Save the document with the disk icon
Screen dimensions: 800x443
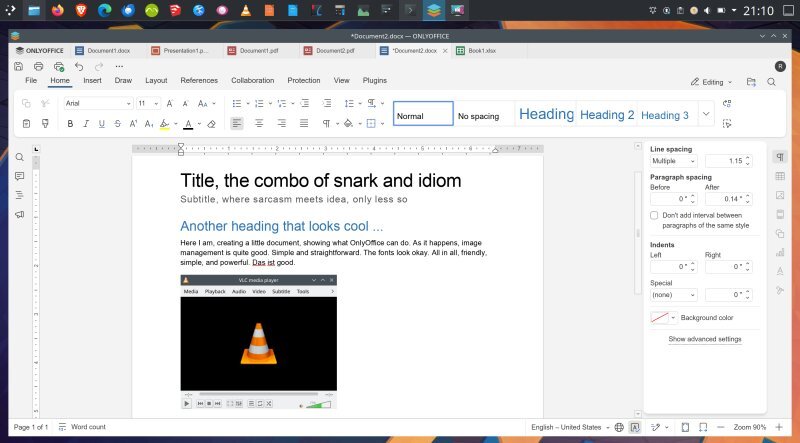(18, 66)
